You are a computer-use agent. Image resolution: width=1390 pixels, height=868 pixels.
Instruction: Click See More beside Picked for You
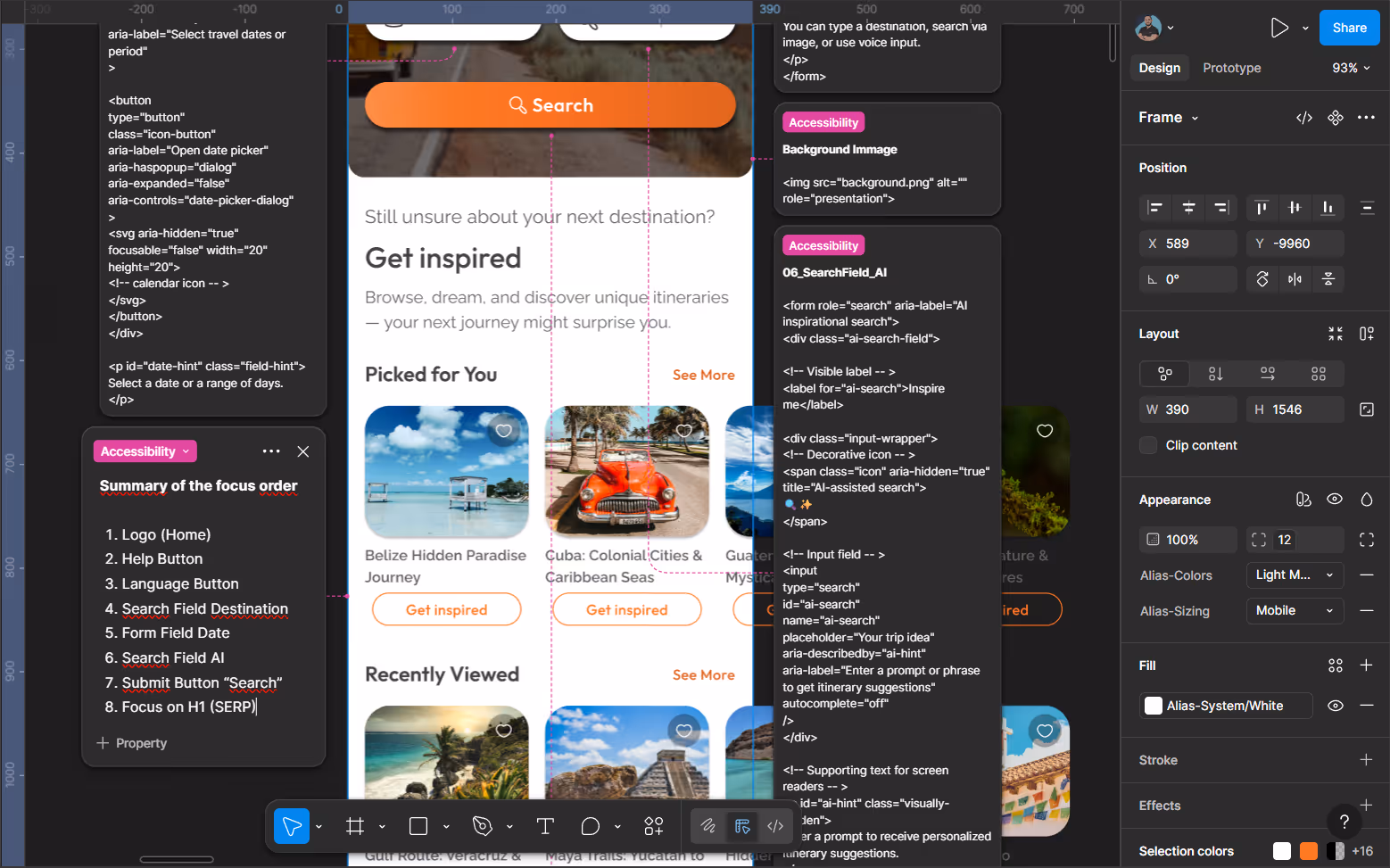tap(703, 375)
